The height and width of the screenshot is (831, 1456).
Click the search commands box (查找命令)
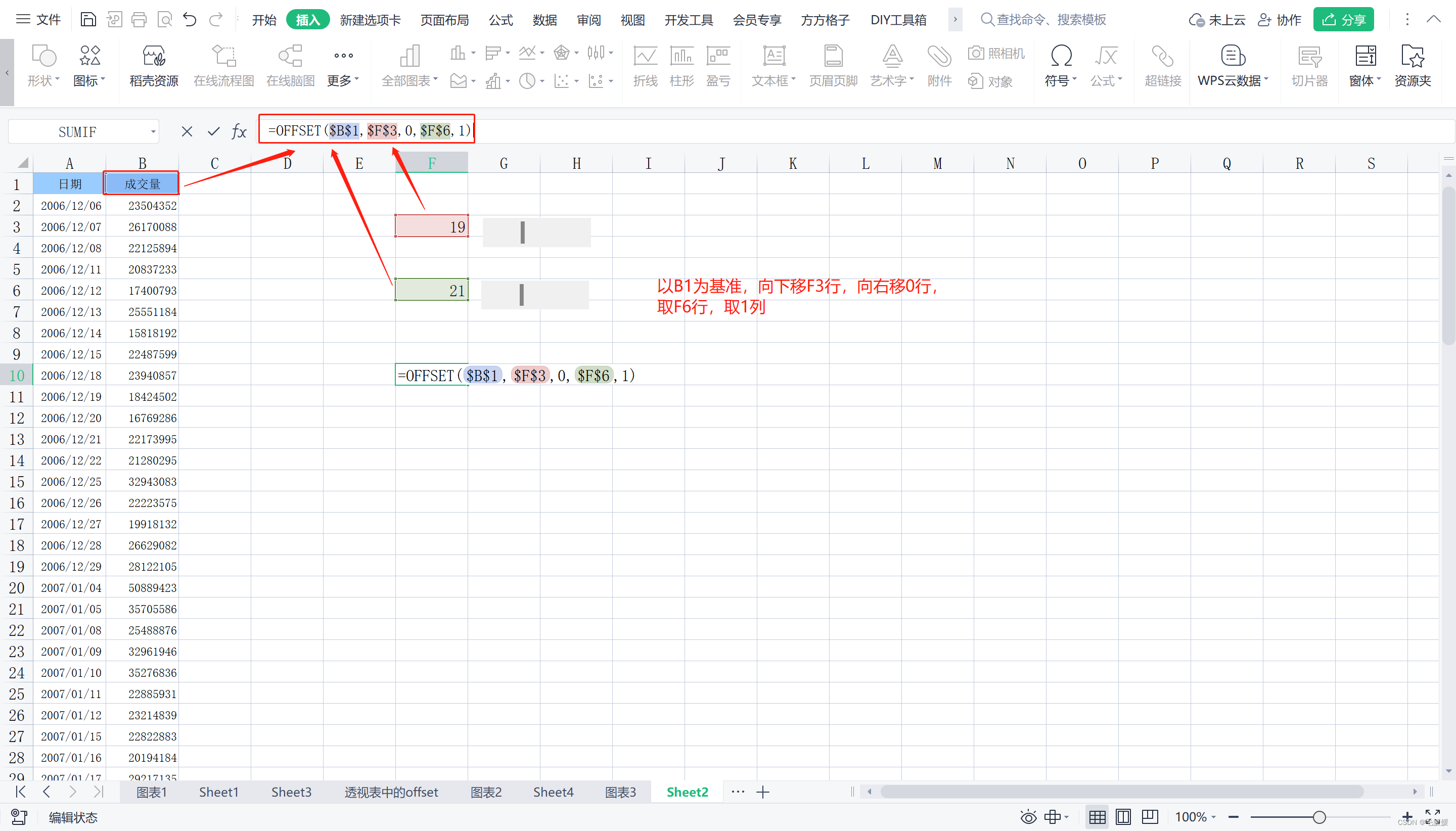[x=1043, y=20]
